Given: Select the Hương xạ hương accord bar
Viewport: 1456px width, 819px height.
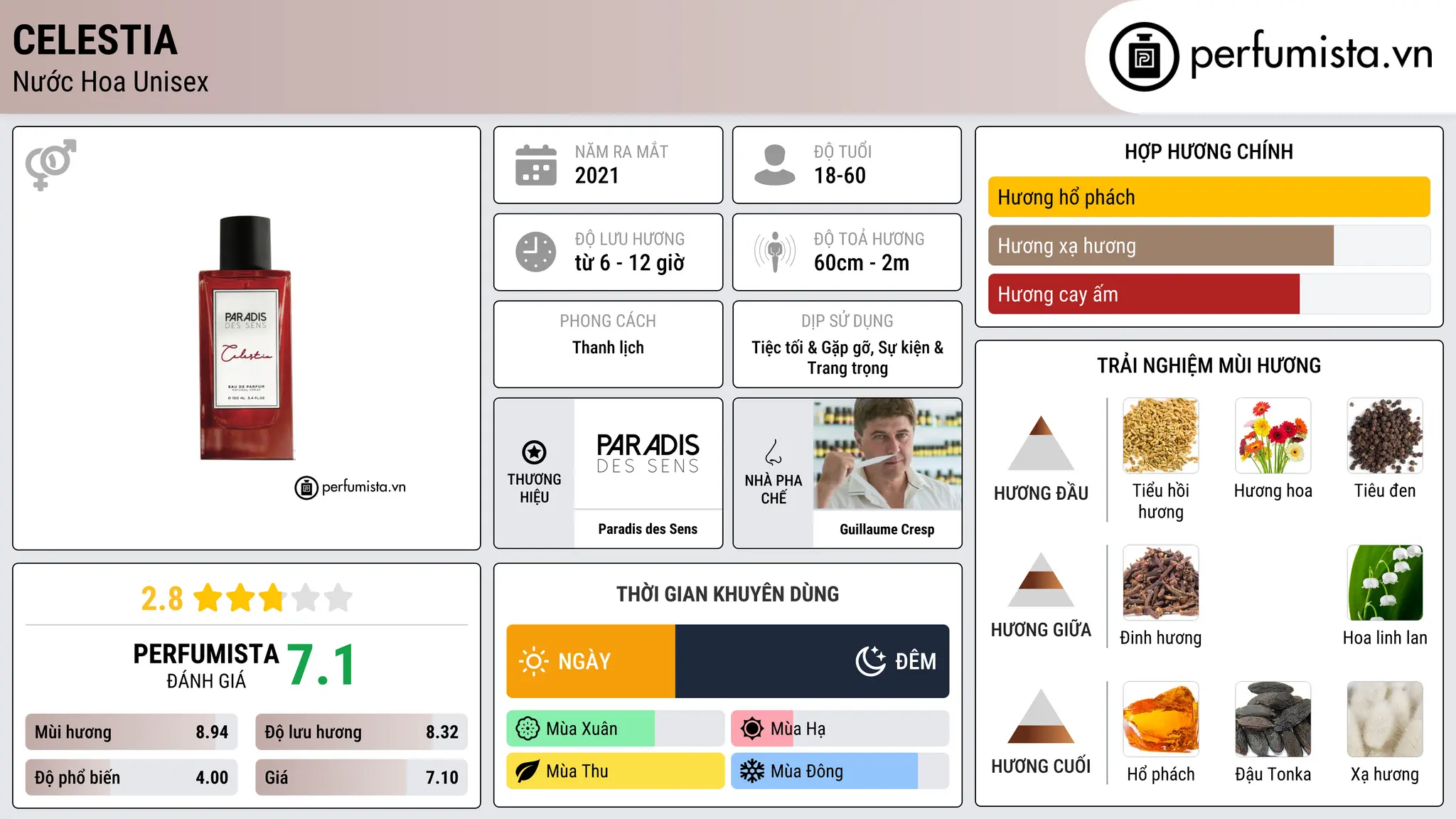Looking at the screenshot, I should click(1209, 246).
